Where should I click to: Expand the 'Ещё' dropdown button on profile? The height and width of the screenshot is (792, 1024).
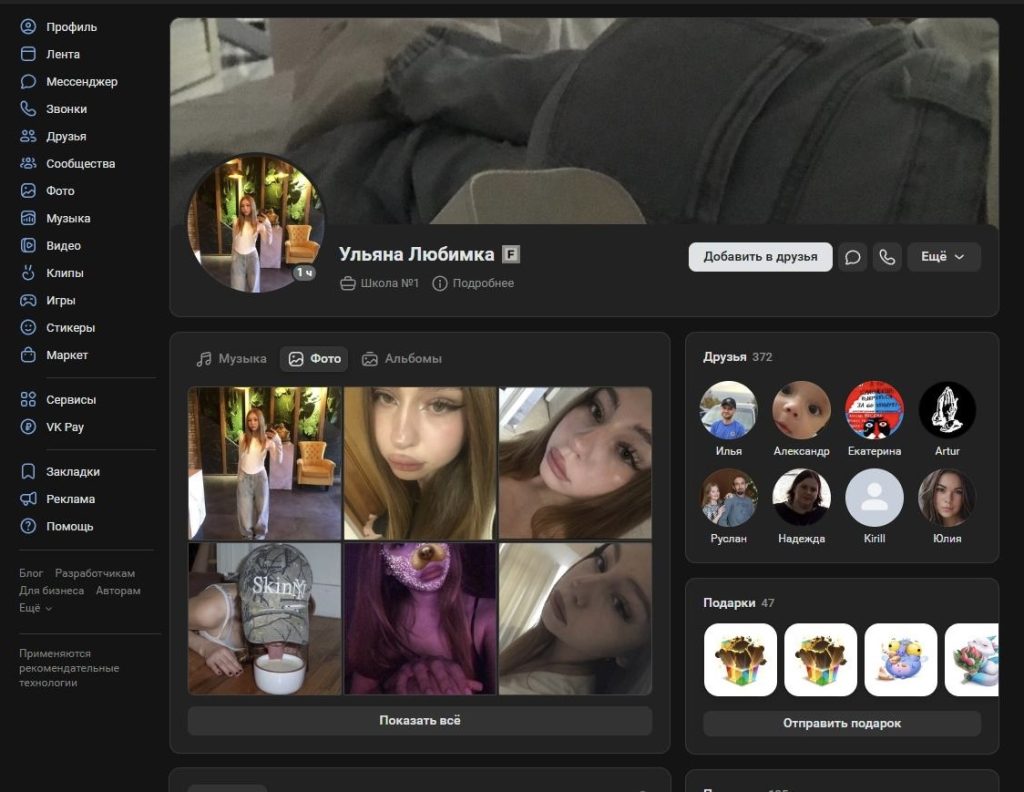coord(943,257)
